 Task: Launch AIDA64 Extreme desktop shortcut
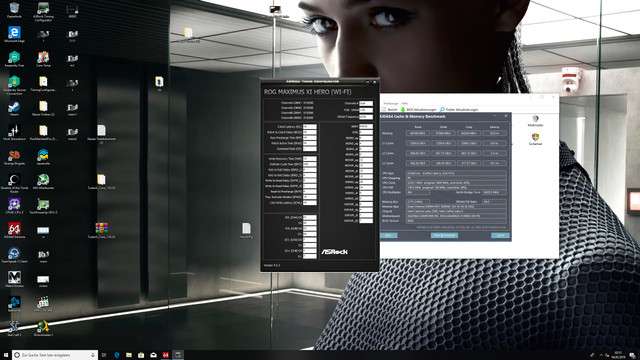[14, 231]
